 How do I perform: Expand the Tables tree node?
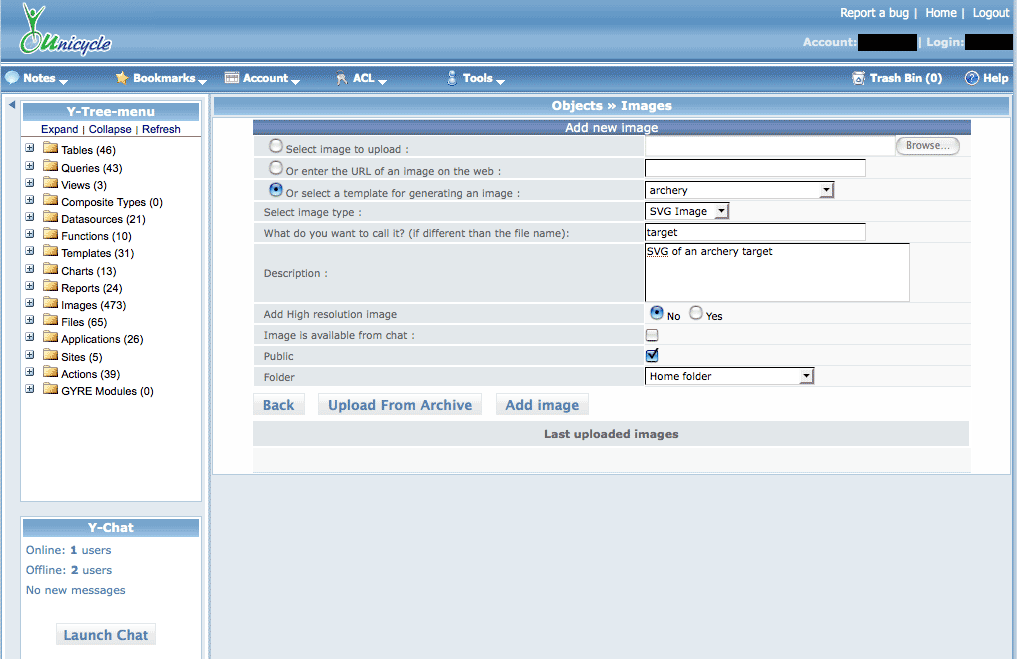pos(30,149)
